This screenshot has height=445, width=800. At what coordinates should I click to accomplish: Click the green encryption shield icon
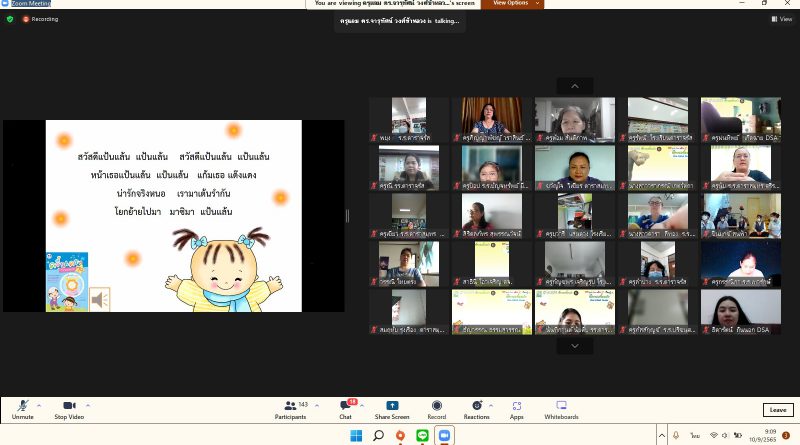(x=10, y=19)
